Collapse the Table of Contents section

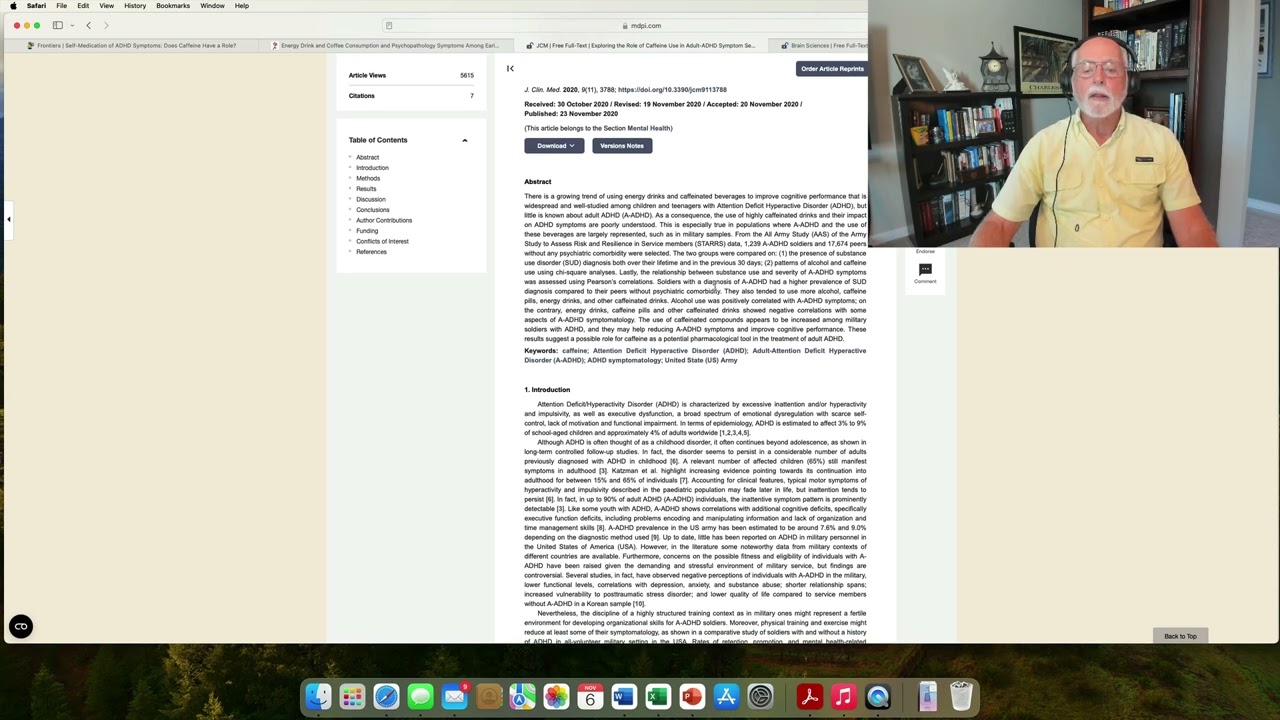click(x=464, y=140)
